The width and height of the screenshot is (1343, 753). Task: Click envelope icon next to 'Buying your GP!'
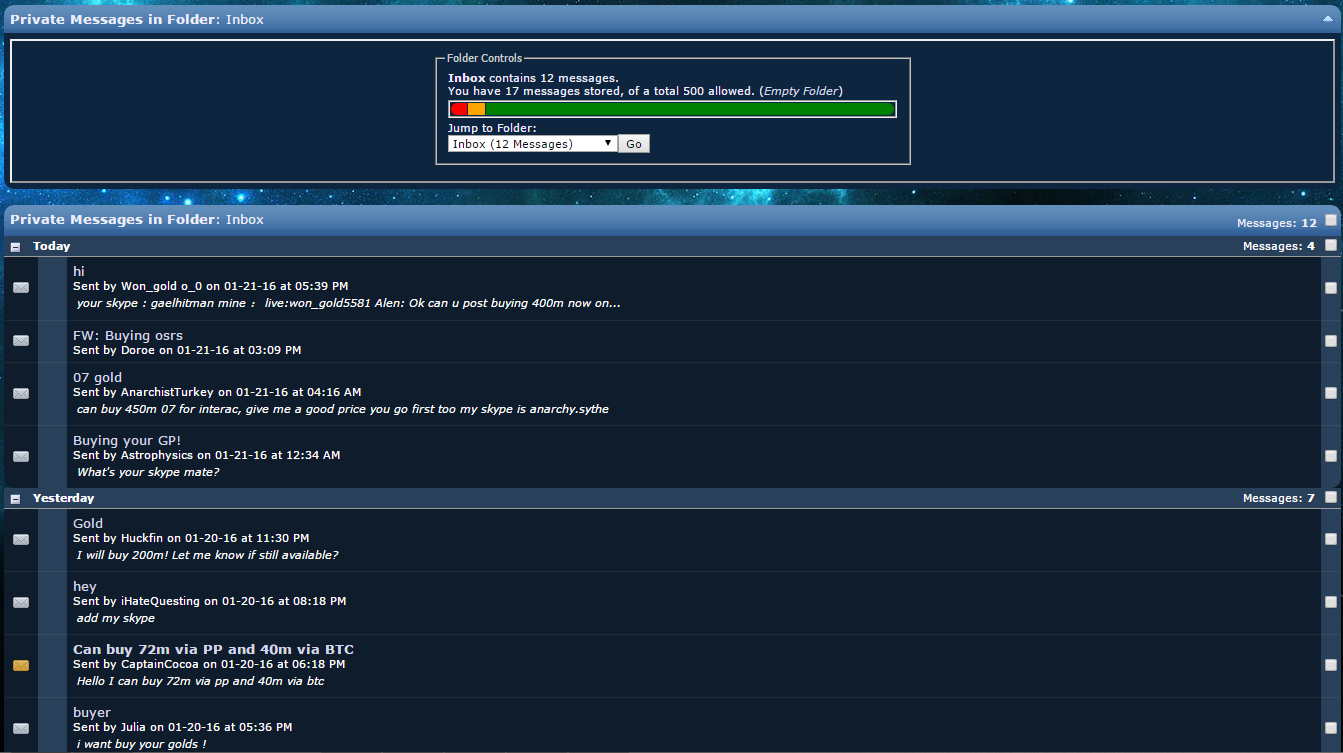[21, 457]
